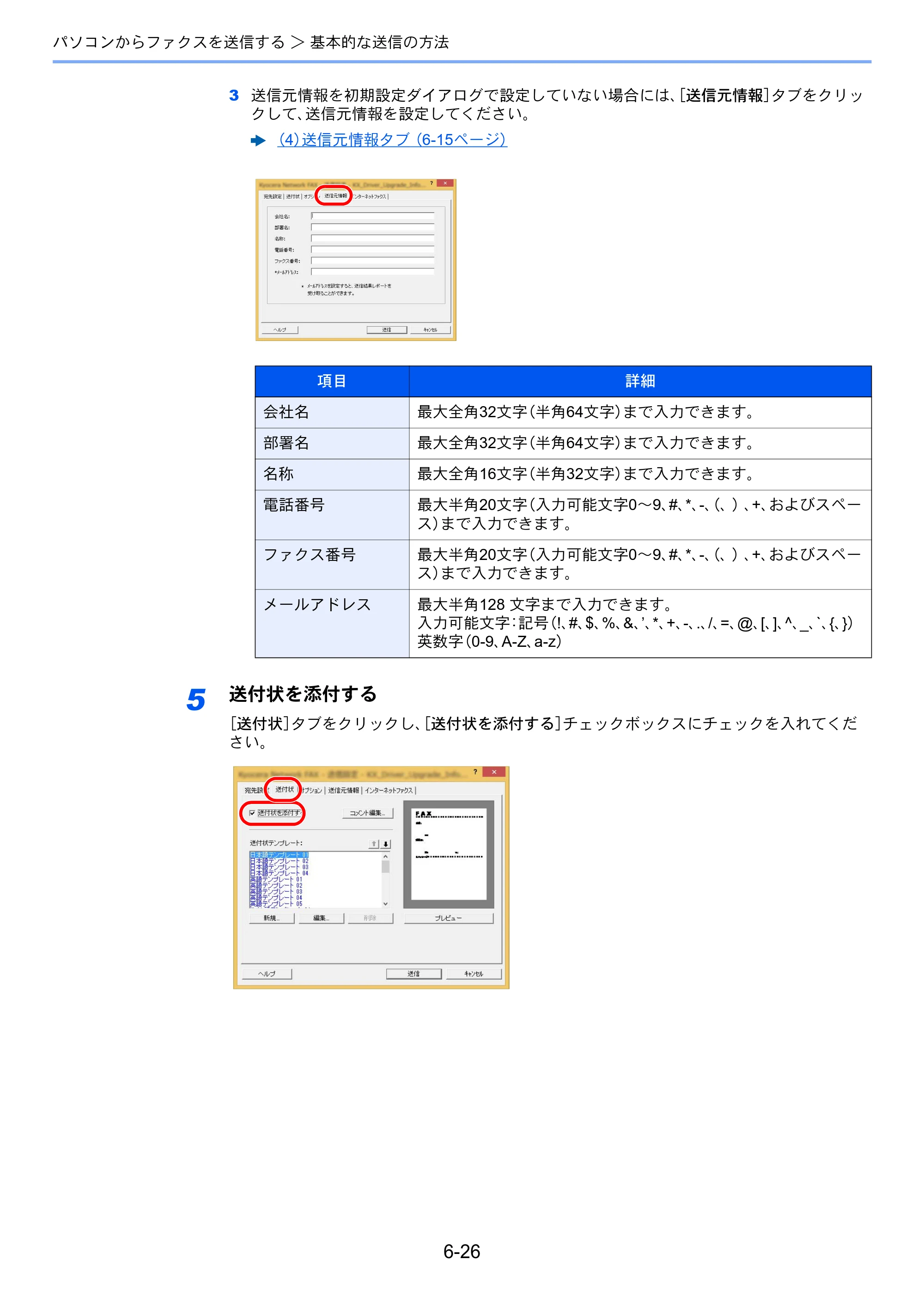Select 送信元情報 tab in sender info dialog
This screenshot has height=1308, width=924.
click(335, 196)
